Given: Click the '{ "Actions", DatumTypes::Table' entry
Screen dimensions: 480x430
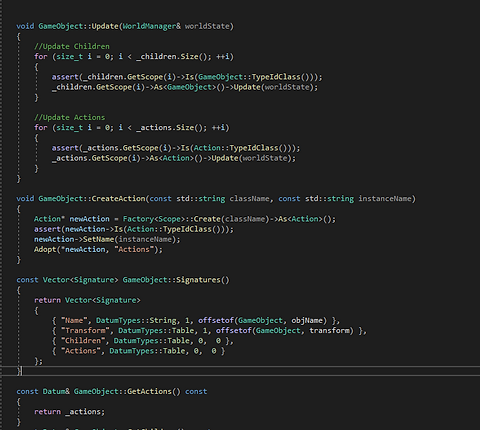Looking at the screenshot, I should tap(138, 351).
